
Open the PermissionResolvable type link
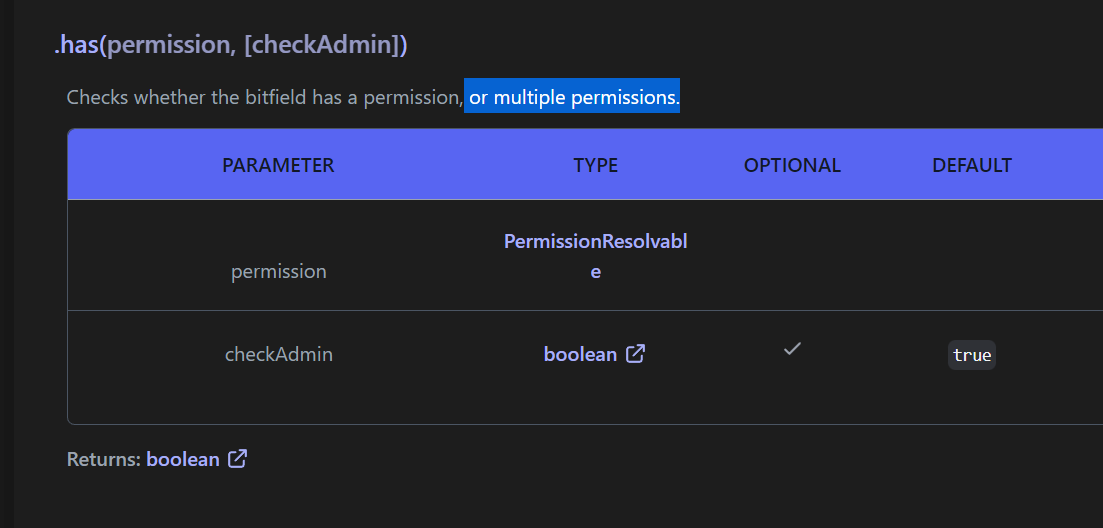point(595,256)
